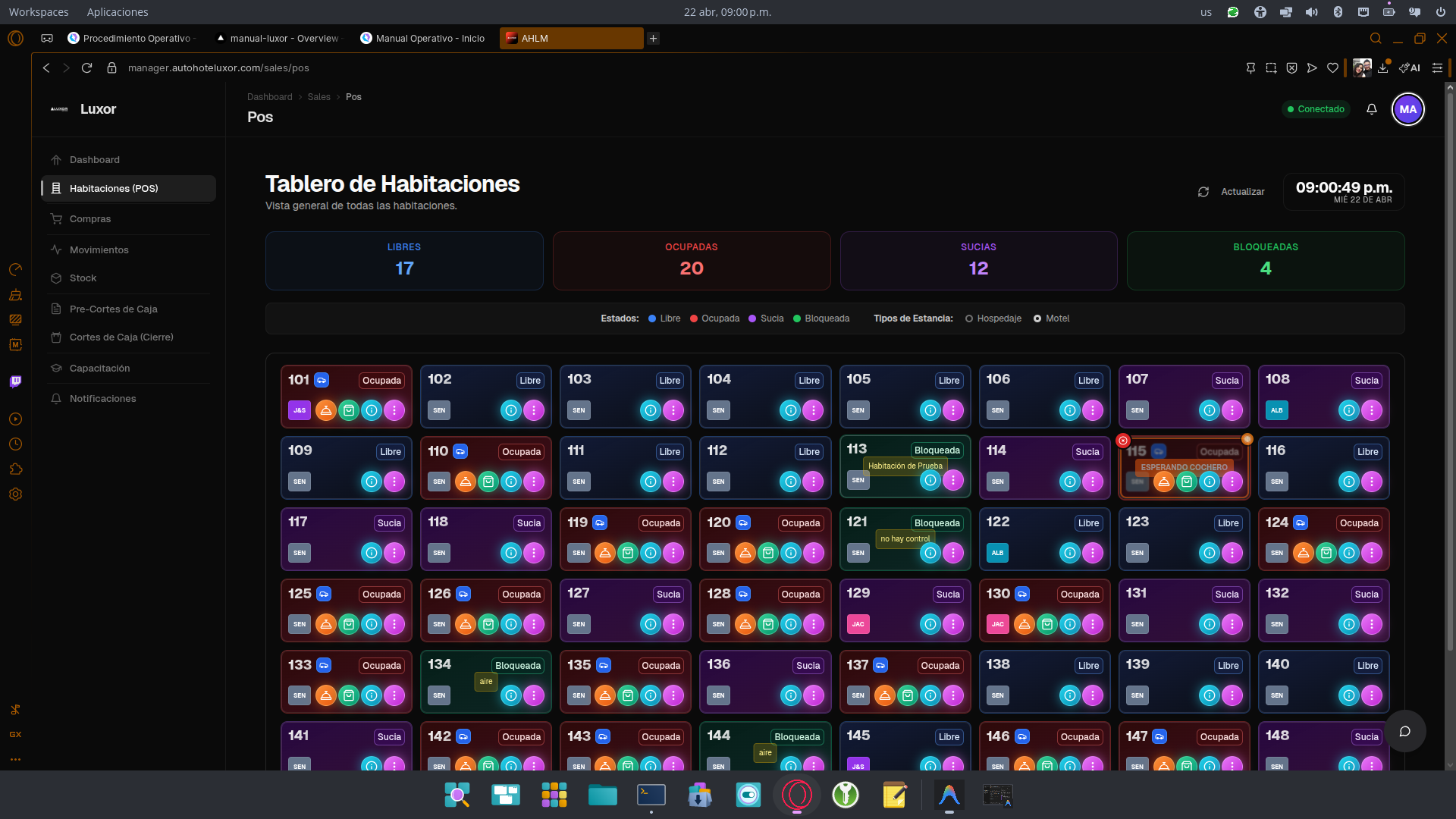Image resolution: width=1456 pixels, height=819 pixels.
Task: Open Capacitación in the sidebar
Action: click(129, 369)
